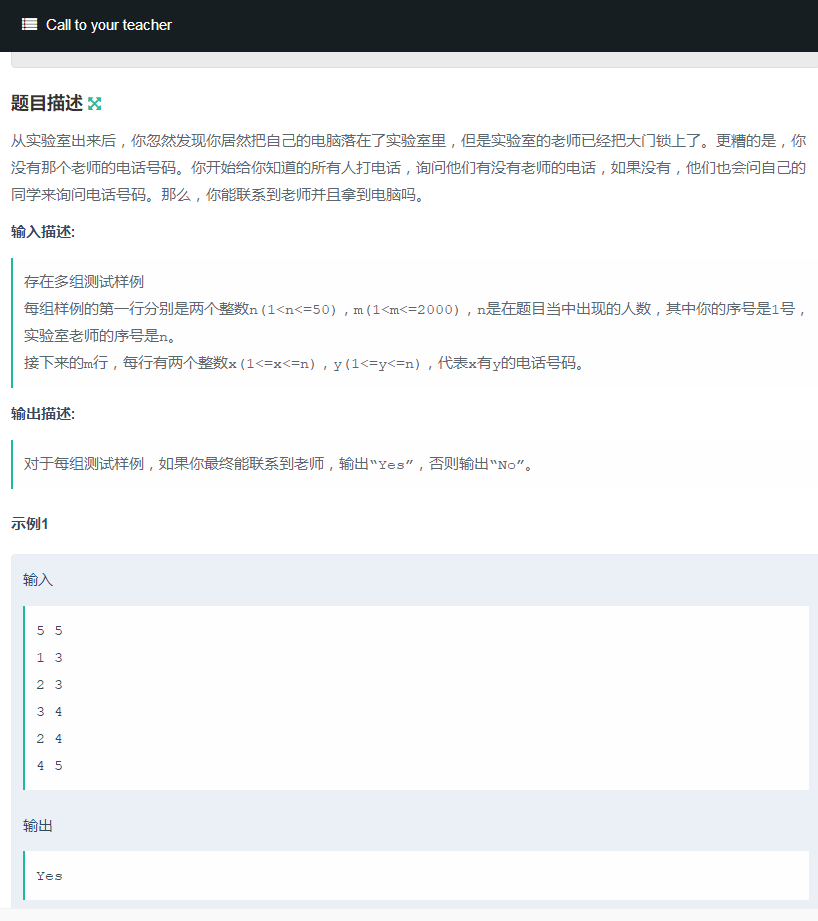The height and width of the screenshot is (921, 818).
Task: Click the 输出描述: label
Action: (x=43, y=414)
